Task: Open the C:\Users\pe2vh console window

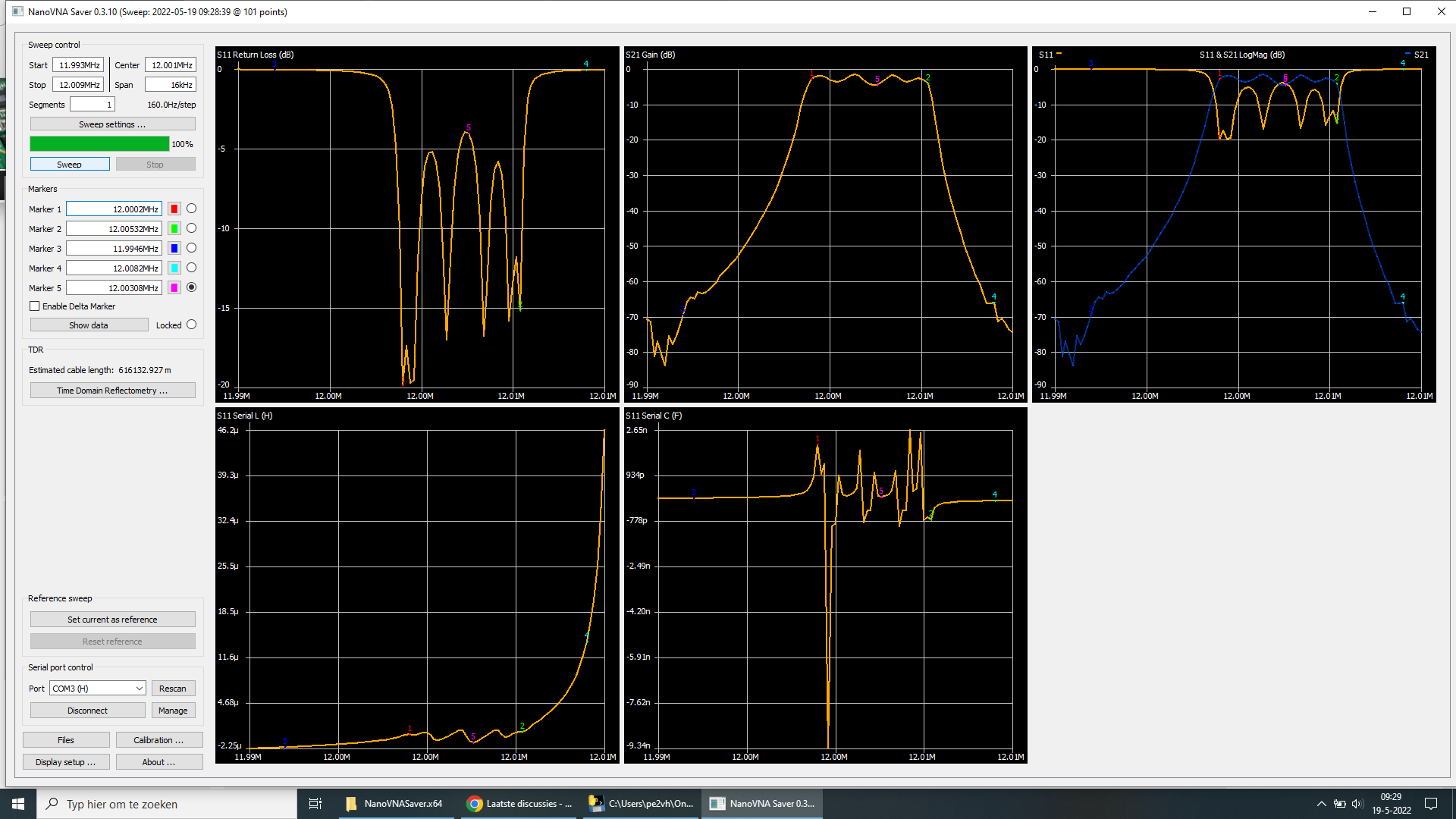Action: 642,804
